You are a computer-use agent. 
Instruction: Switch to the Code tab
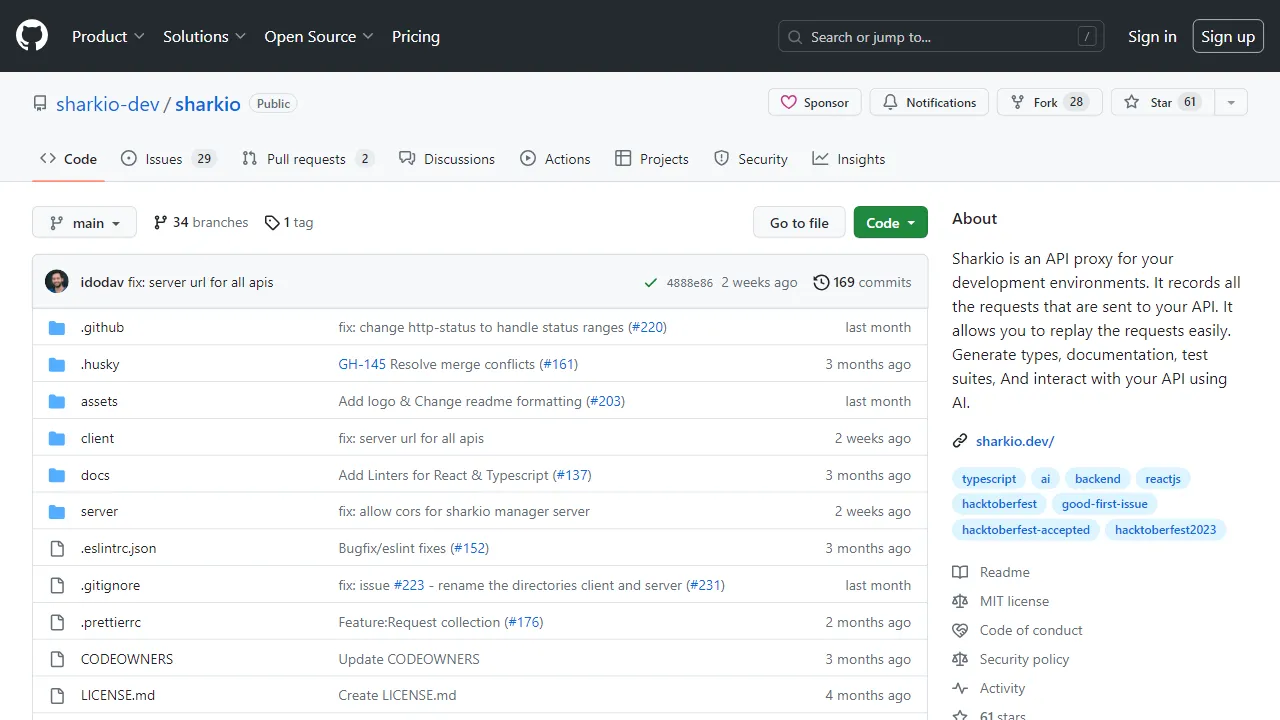coord(68,159)
